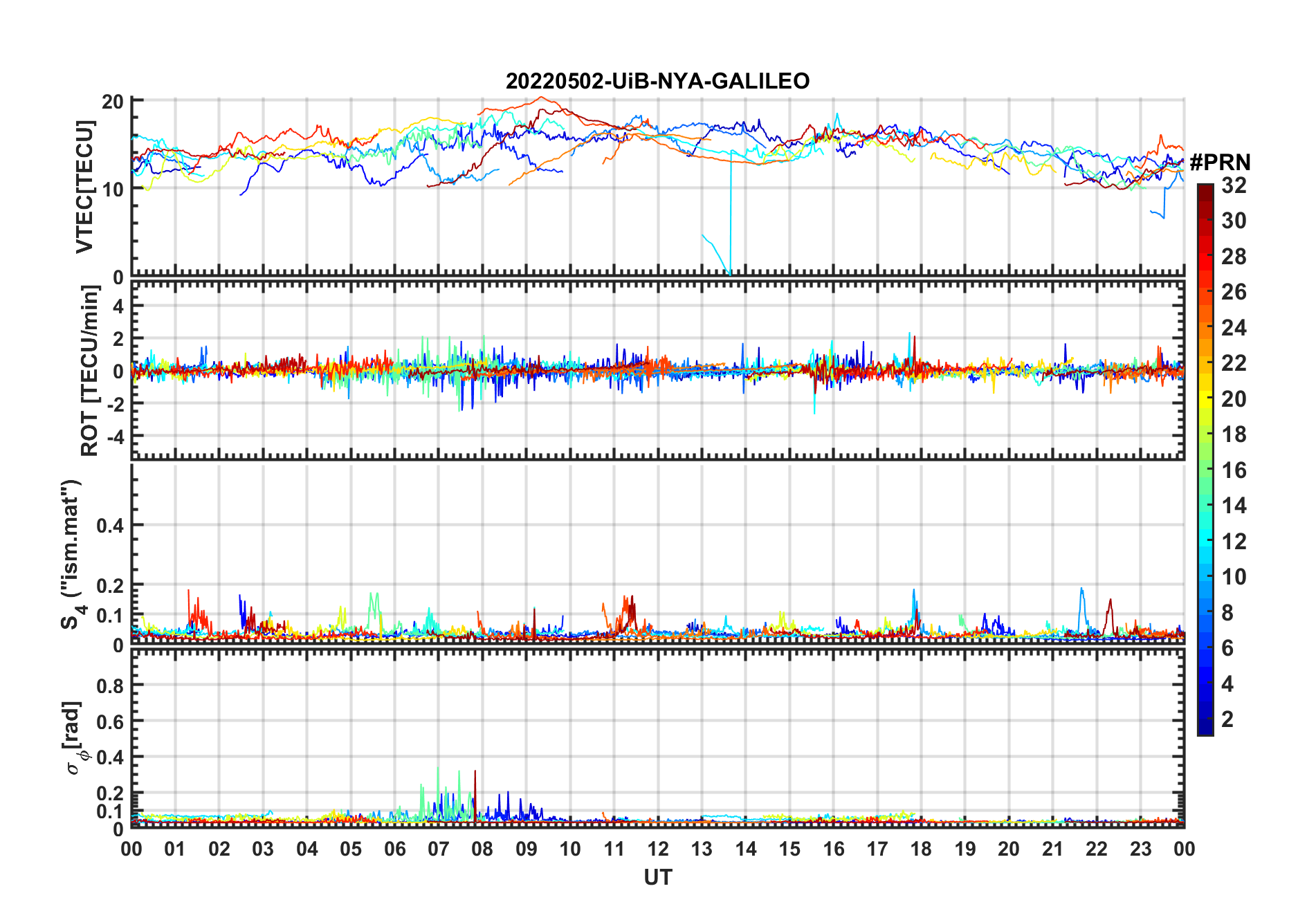Select colorbar tick label 26
The height and width of the screenshot is (920, 1316).
pos(1234,292)
